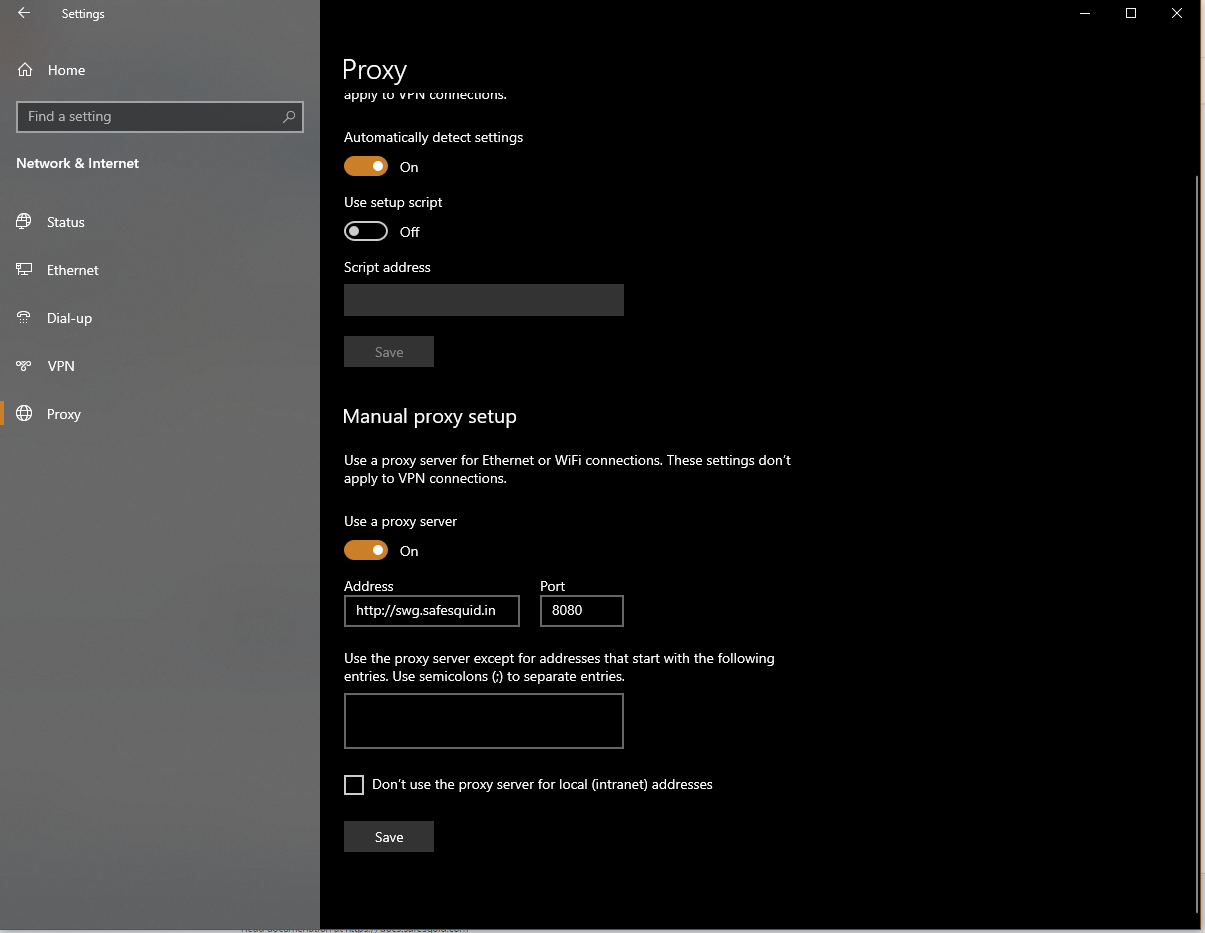This screenshot has width=1205, height=933.
Task: Open the VPN icon in sidebar
Action: click(x=25, y=366)
